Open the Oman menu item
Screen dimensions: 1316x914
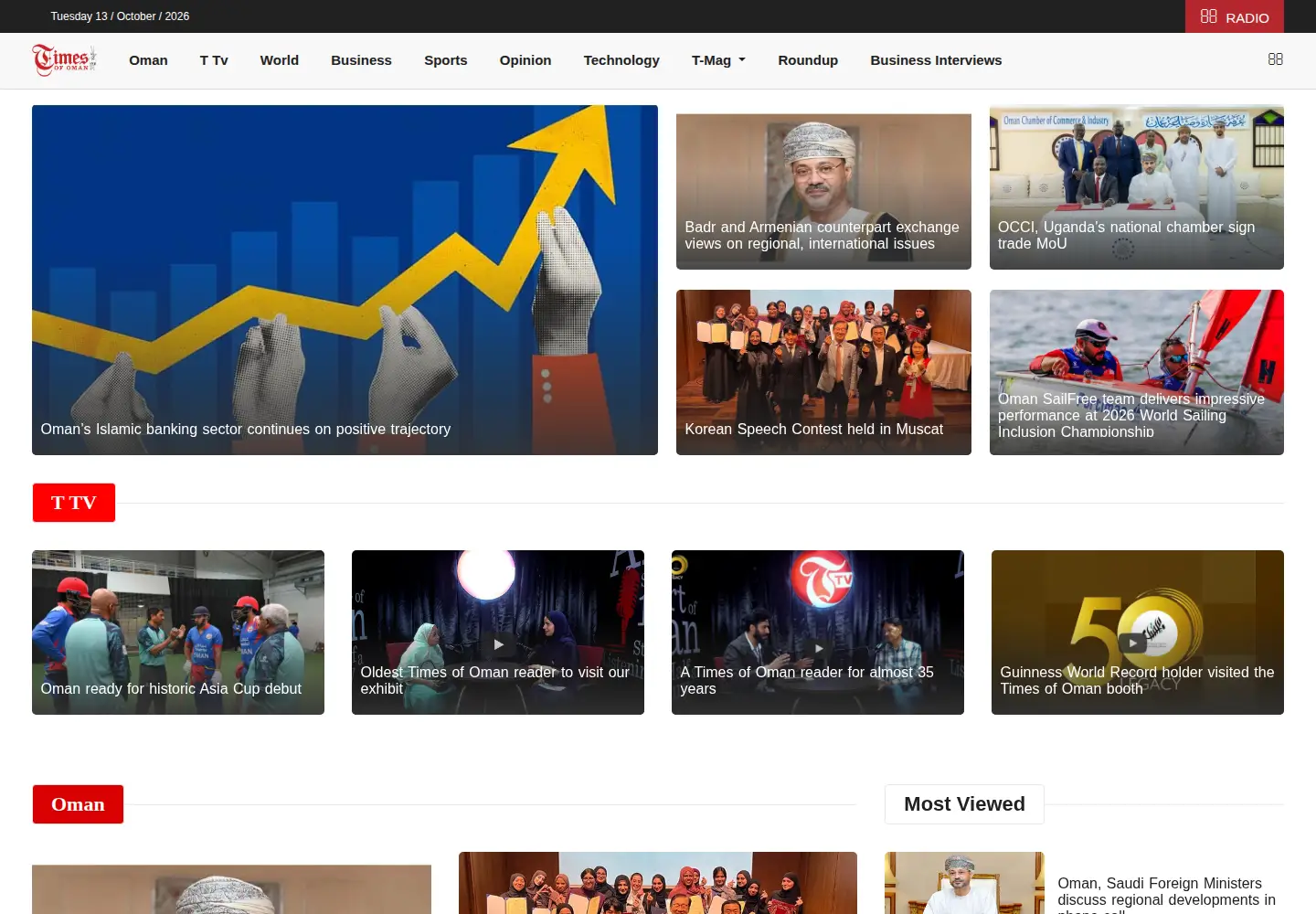pyautogui.click(x=148, y=60)
